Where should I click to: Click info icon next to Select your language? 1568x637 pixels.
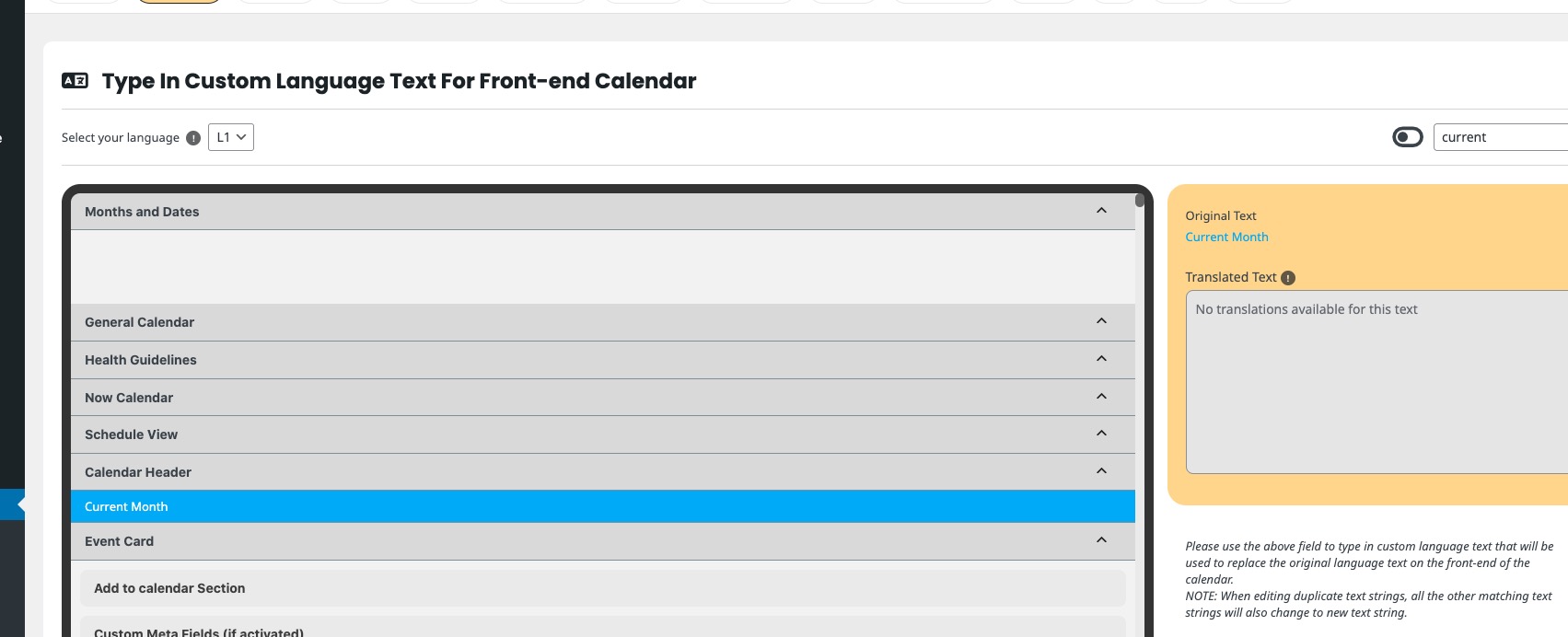click(193, 138)
